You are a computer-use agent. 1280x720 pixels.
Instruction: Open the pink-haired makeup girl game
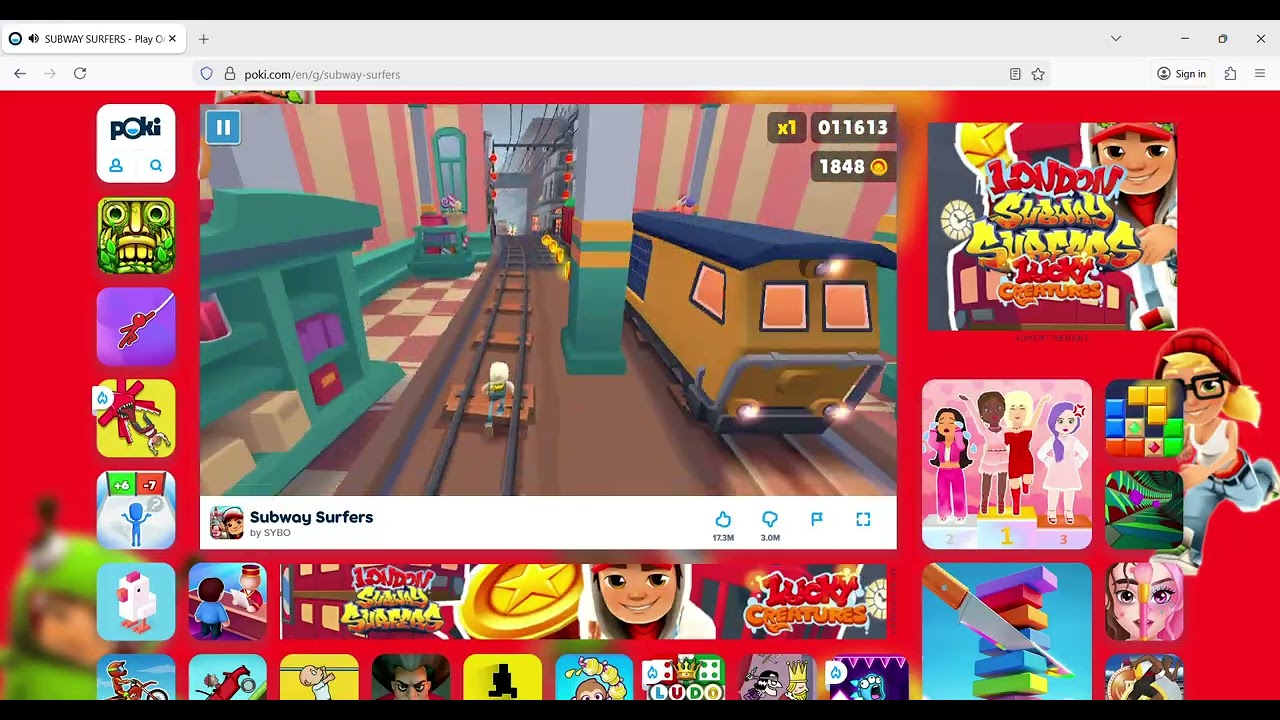point(1144,602)
